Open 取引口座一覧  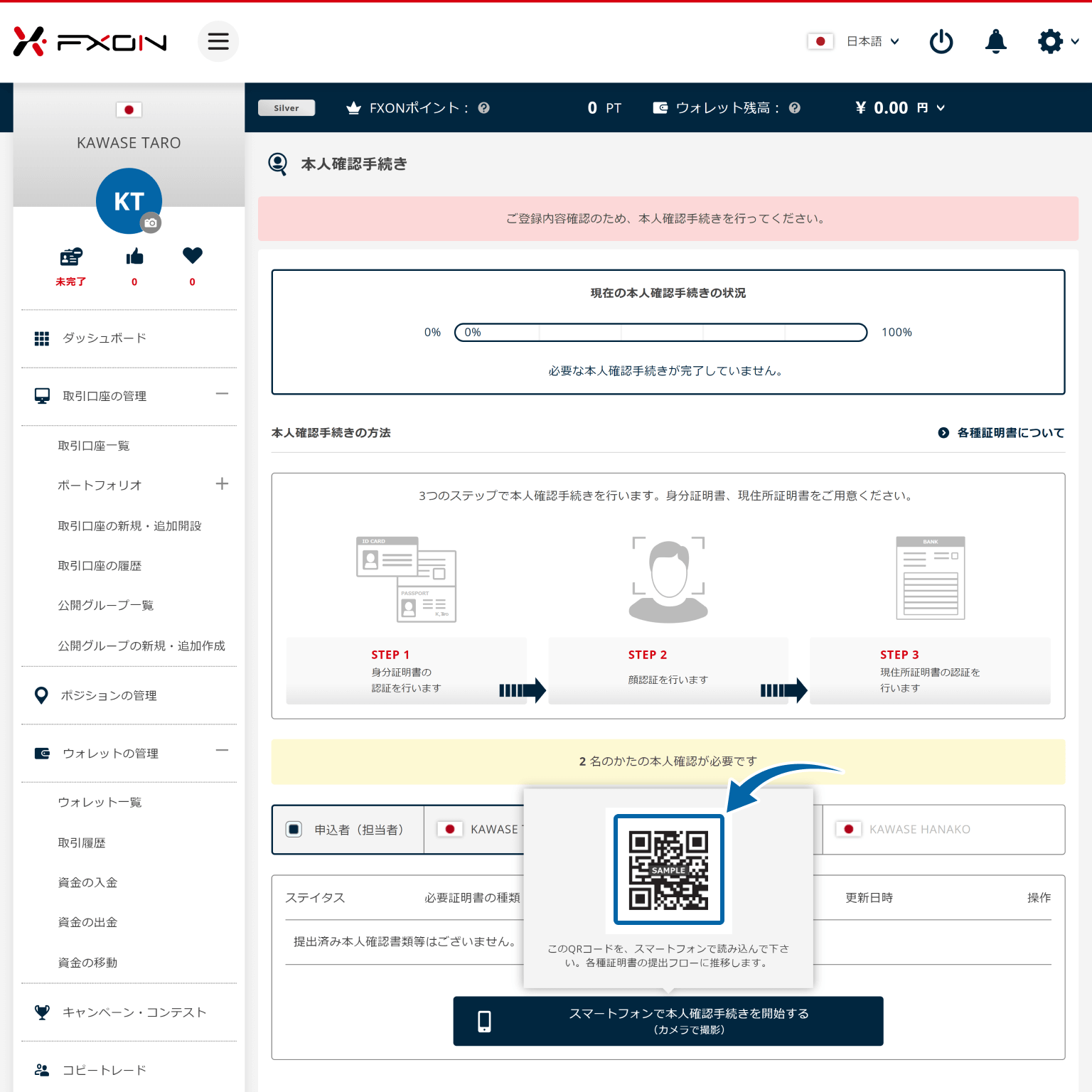point(94,446)
